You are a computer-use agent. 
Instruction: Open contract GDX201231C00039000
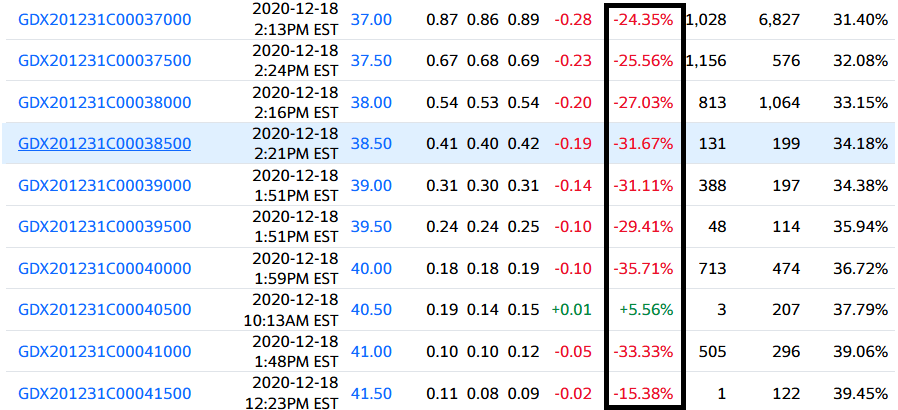104,185
